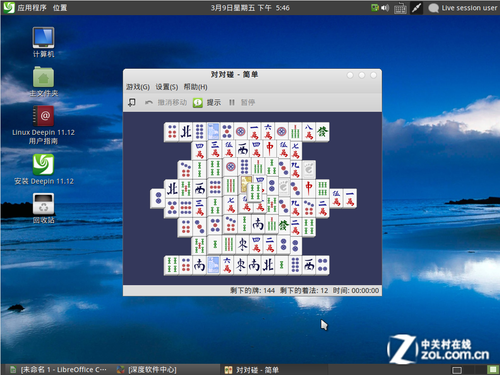Image resolution: width=500 pixels, height=375 pixels.
Task: Click the 剩下的牌: 144 status text
Action: (252, 290)
